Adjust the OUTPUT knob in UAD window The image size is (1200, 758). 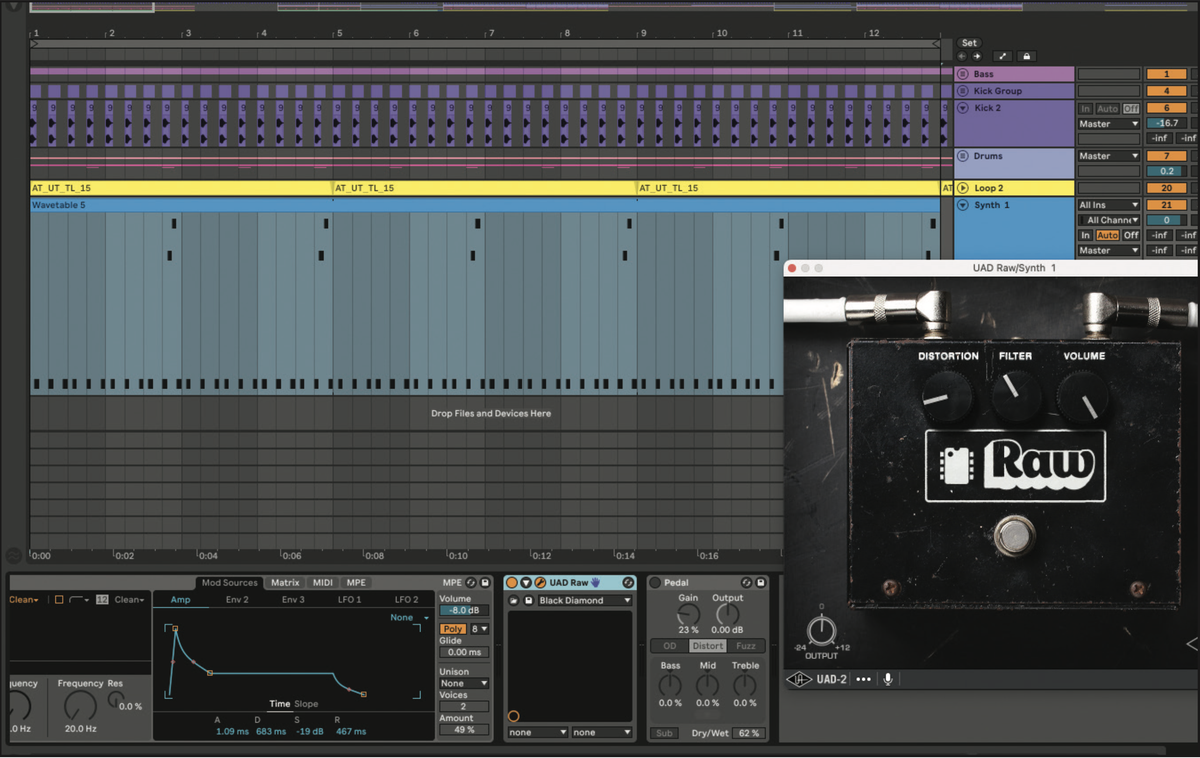821,631
